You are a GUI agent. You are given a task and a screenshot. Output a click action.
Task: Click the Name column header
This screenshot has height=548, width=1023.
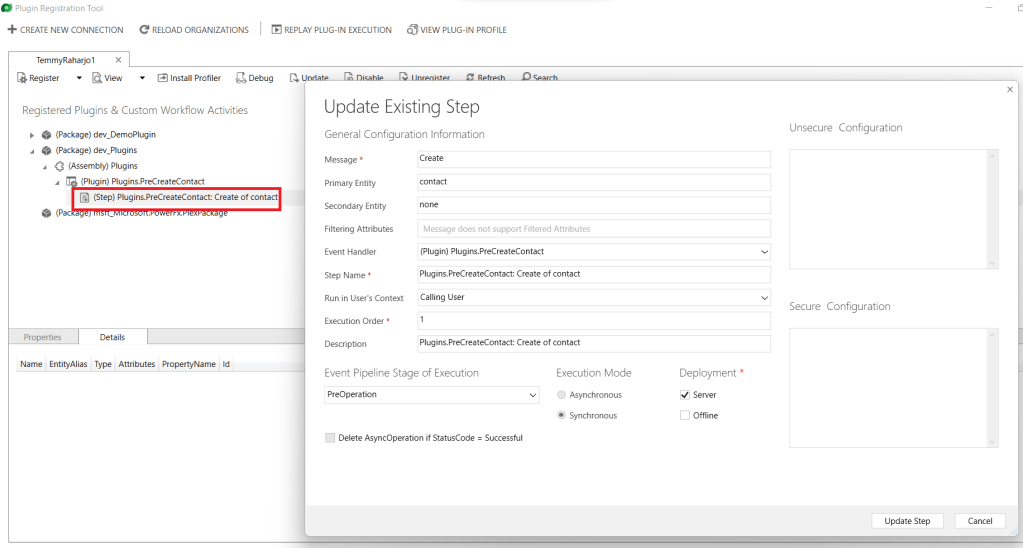[x=31, y=364]
